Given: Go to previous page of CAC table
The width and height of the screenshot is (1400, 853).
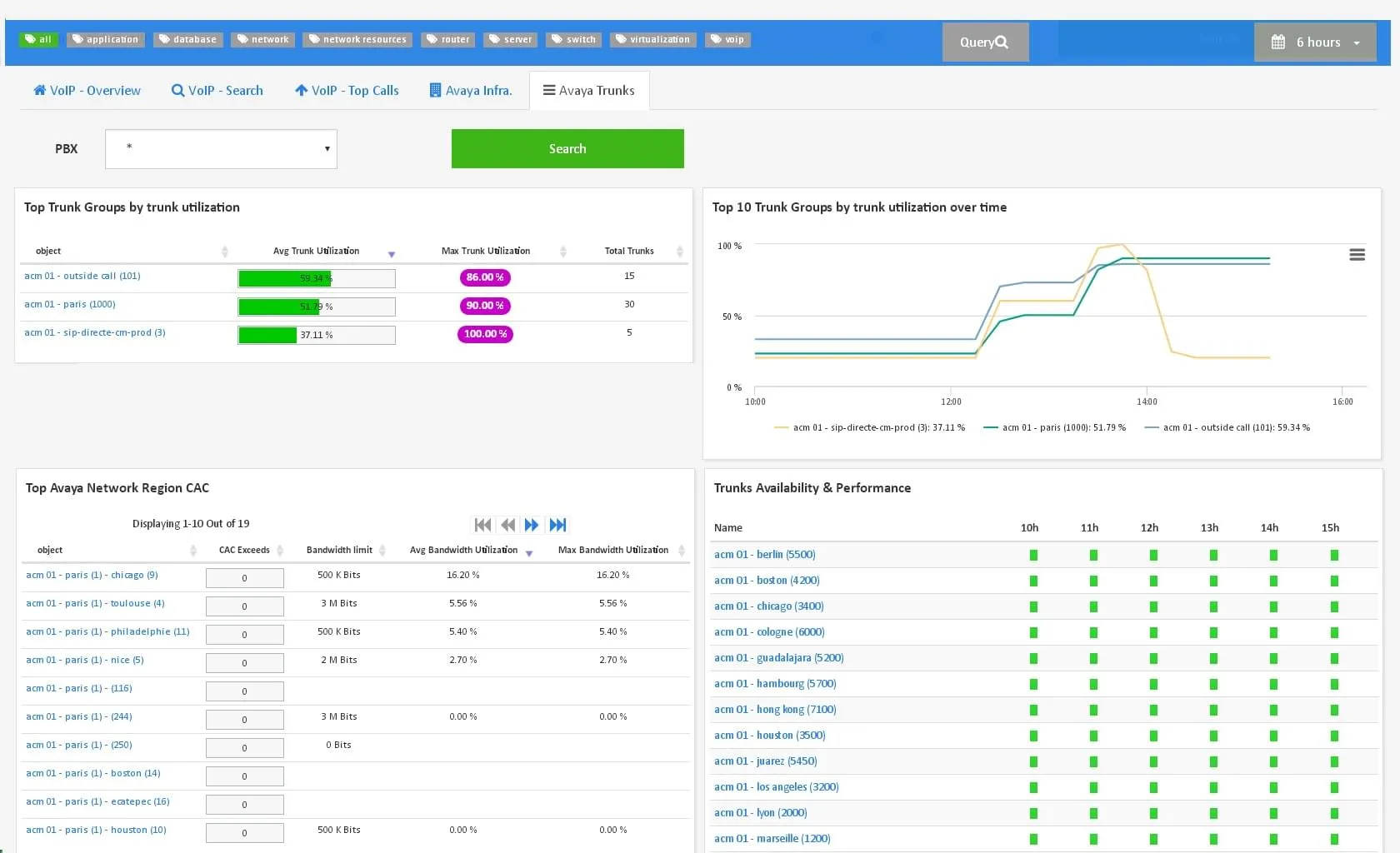Looking at the screenshot, I should 507,525.
